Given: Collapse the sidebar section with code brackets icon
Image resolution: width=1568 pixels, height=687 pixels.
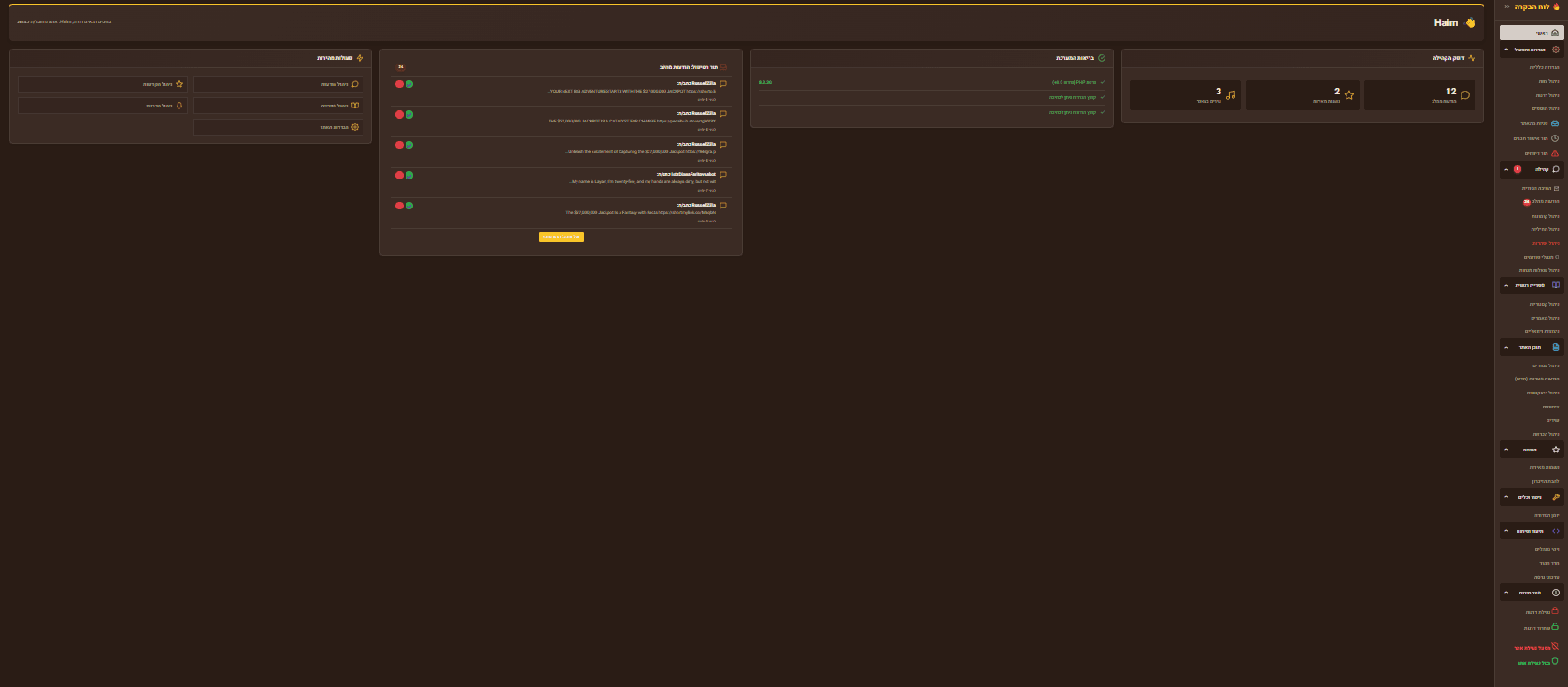Looking at the screenshot, I should [1506, 531].
